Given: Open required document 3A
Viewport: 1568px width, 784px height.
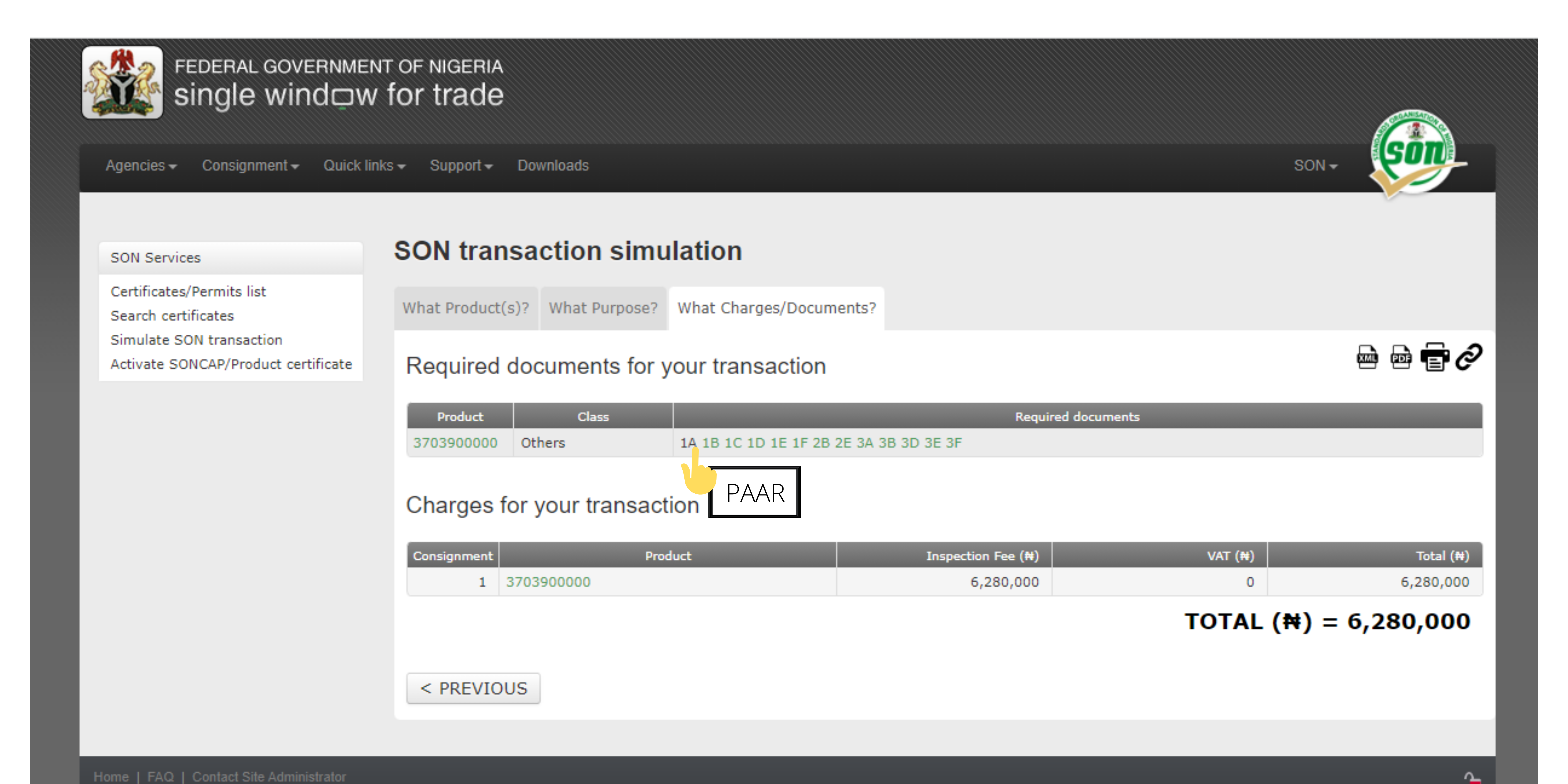Looking at the screenshot, I should [x=865, y=443].
